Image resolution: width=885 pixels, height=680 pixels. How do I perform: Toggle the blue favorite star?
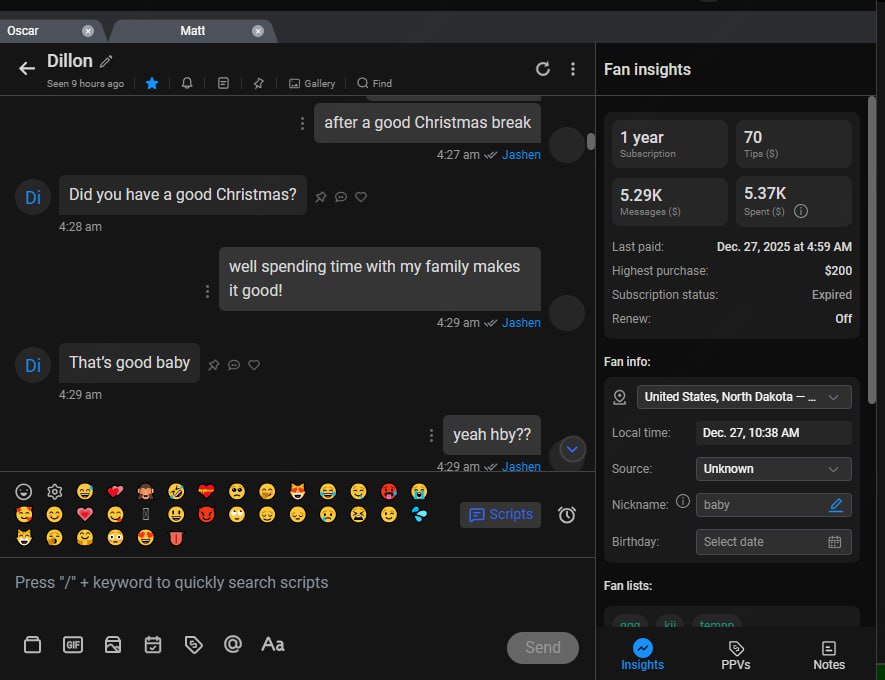pos(152,84)
